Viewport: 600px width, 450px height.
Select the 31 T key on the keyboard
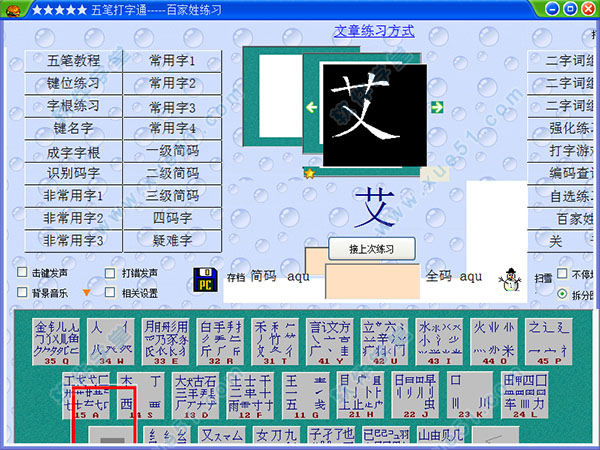pos(275,341)
